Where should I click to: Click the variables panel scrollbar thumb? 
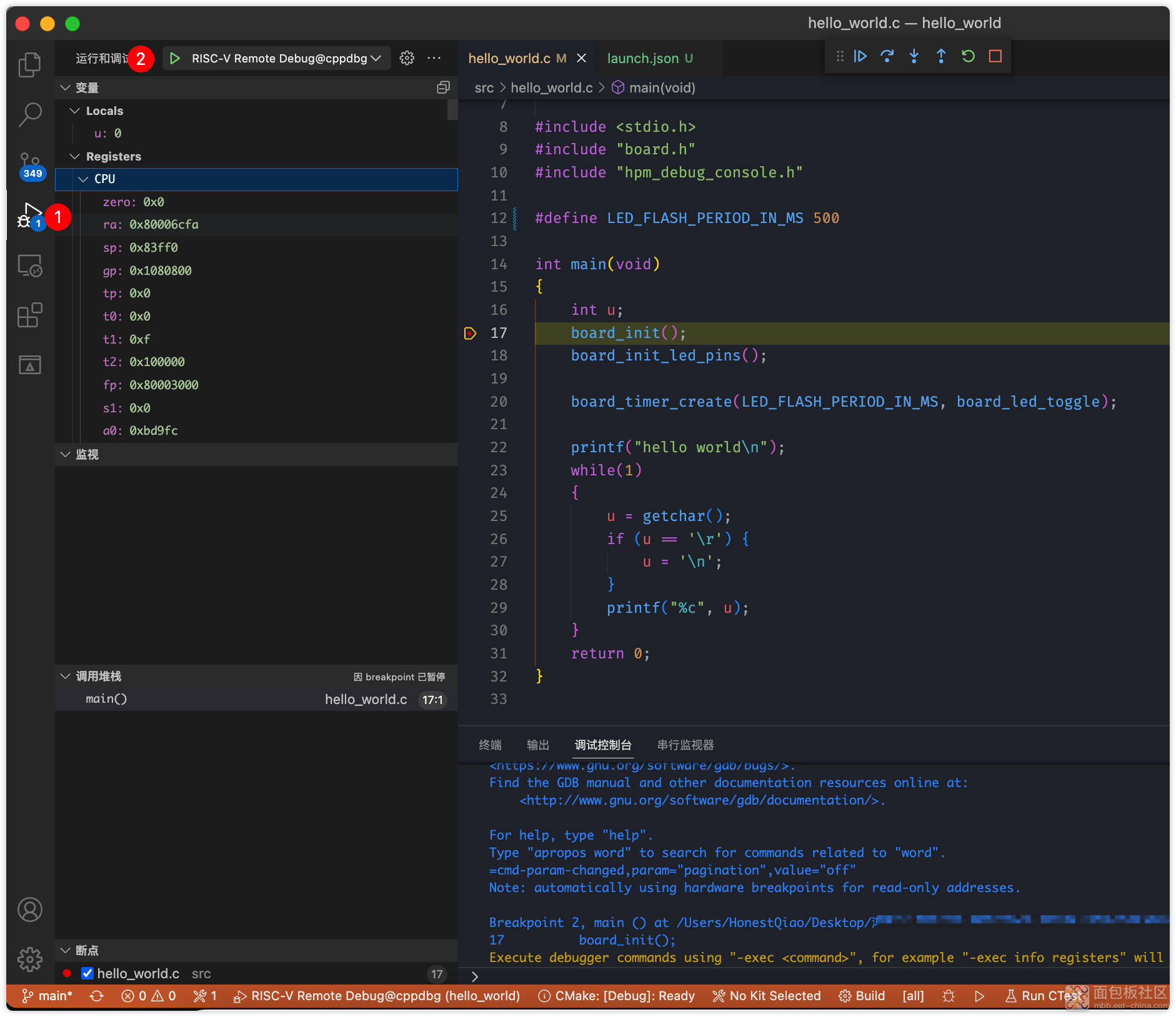pyautogui.click(x=452, y=109)
